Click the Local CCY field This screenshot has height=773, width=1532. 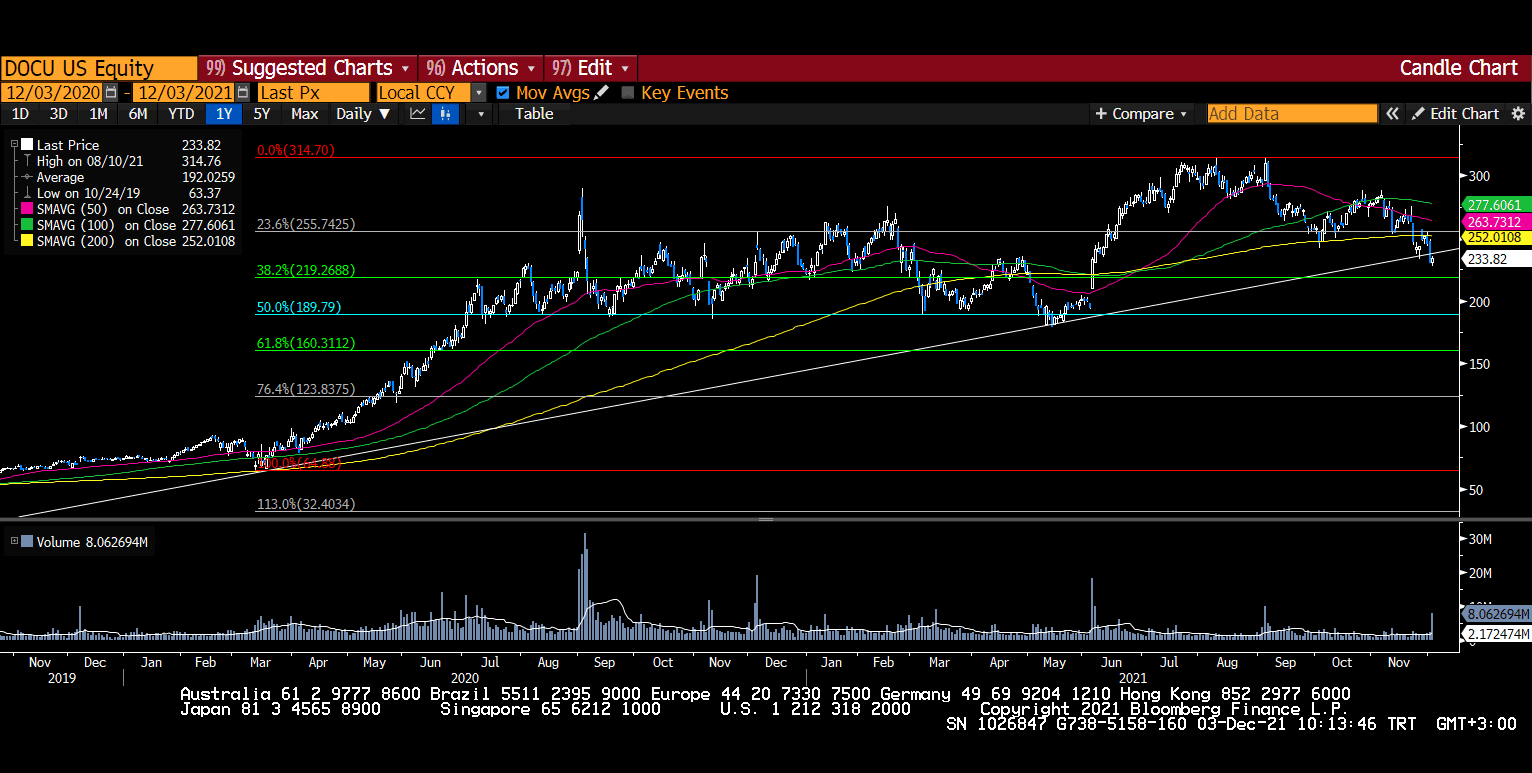pyautogui.click(x=423, y=92)
